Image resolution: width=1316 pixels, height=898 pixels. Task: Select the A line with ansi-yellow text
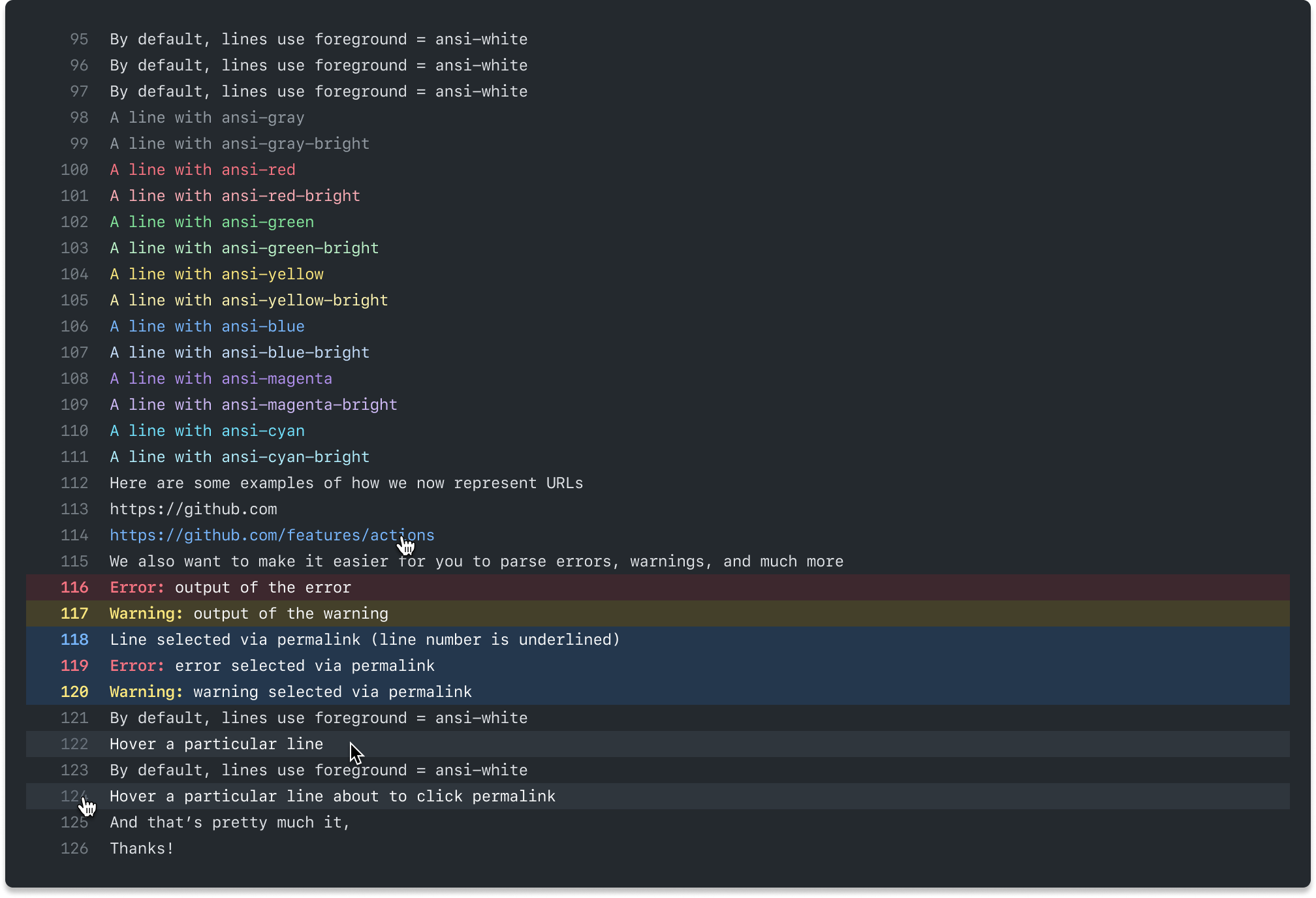(x=216, y=274)
